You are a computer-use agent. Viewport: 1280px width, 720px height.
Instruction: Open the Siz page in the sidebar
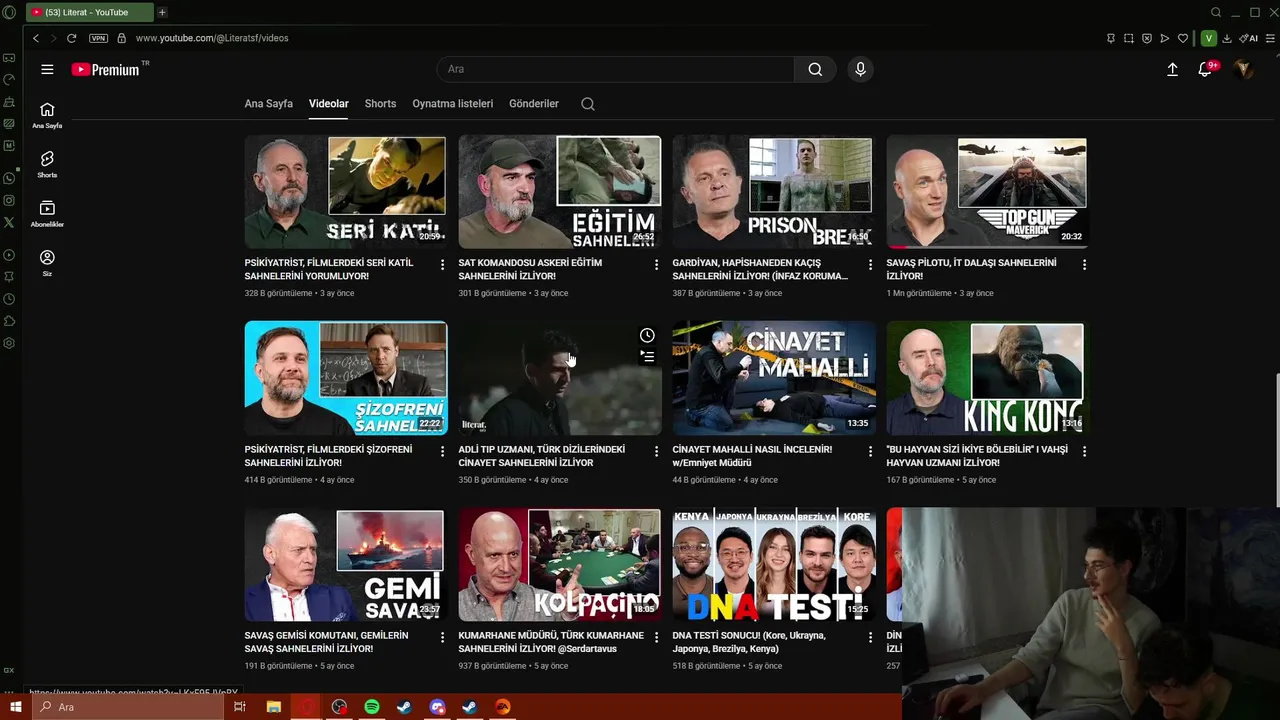point(47,263)
